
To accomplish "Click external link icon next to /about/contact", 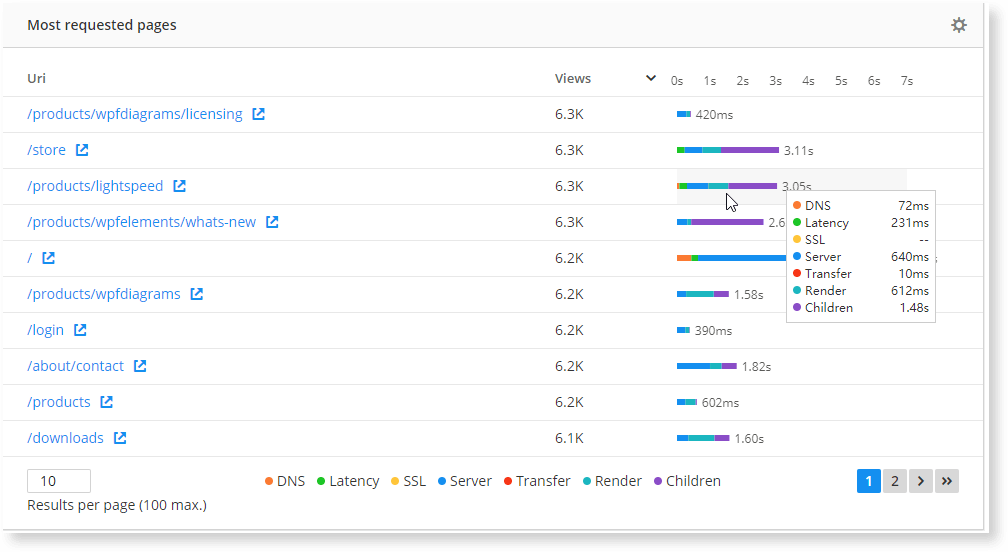I will pos(140,366).
